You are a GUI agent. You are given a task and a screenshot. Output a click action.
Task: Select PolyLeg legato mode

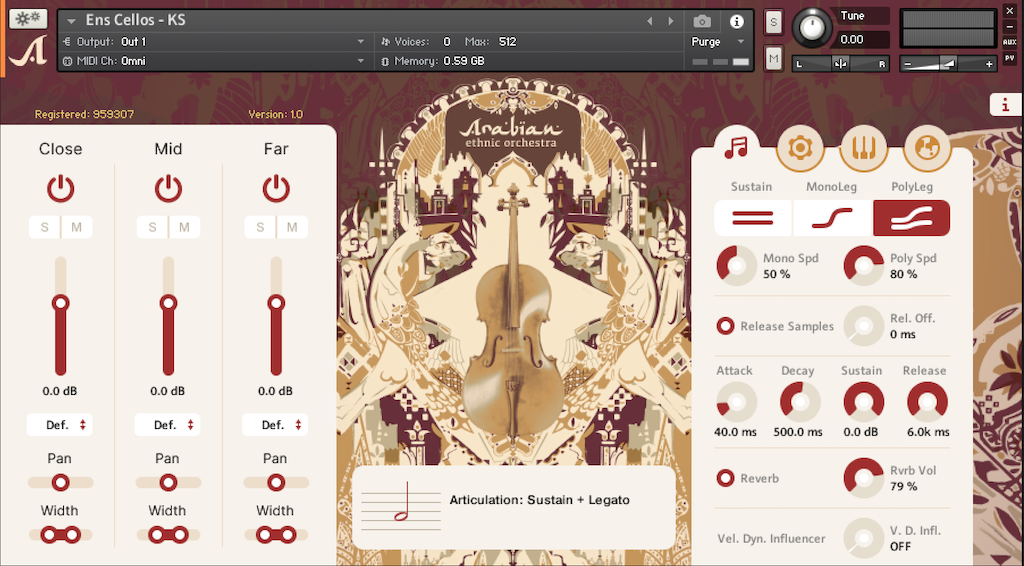912,218
